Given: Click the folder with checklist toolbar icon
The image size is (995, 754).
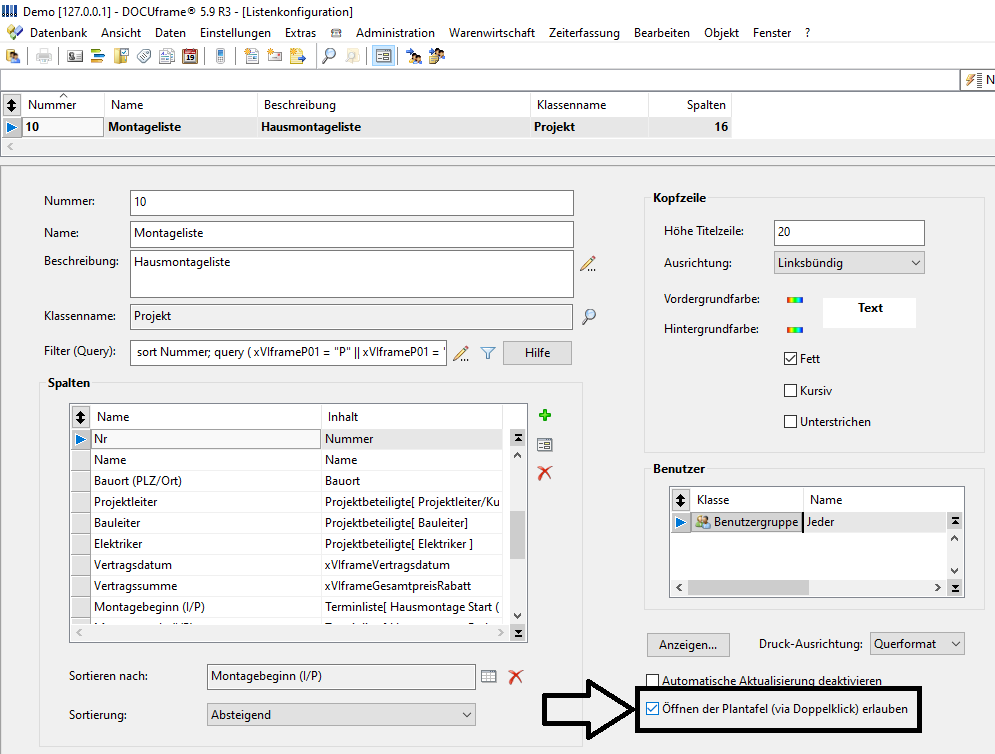Looking at the screenshot, I should (121, 56).
